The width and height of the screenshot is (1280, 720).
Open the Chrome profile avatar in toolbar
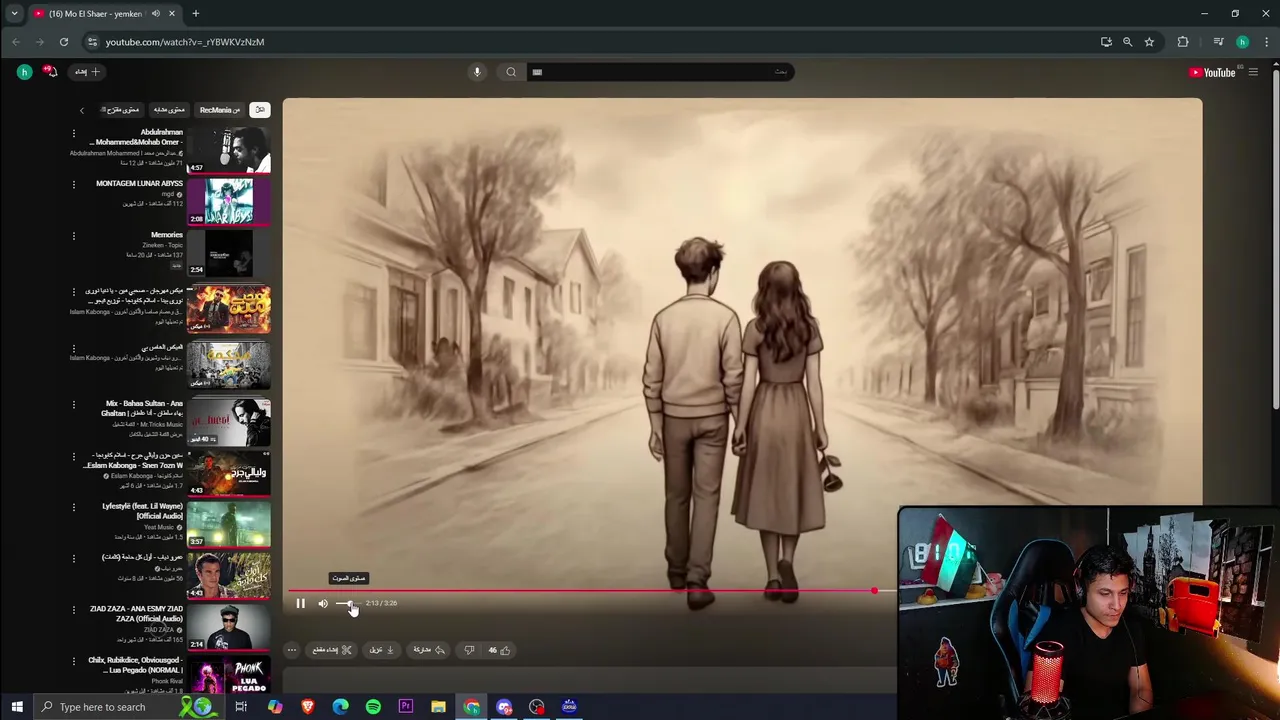click(x=1242, y=42)
